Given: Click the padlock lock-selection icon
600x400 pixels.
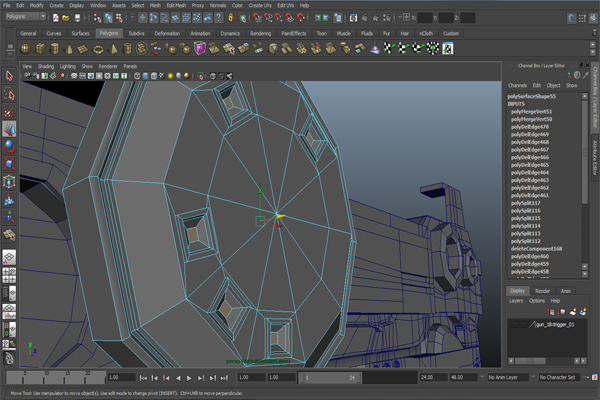Looking at the screenshot, I should point(231,18).
